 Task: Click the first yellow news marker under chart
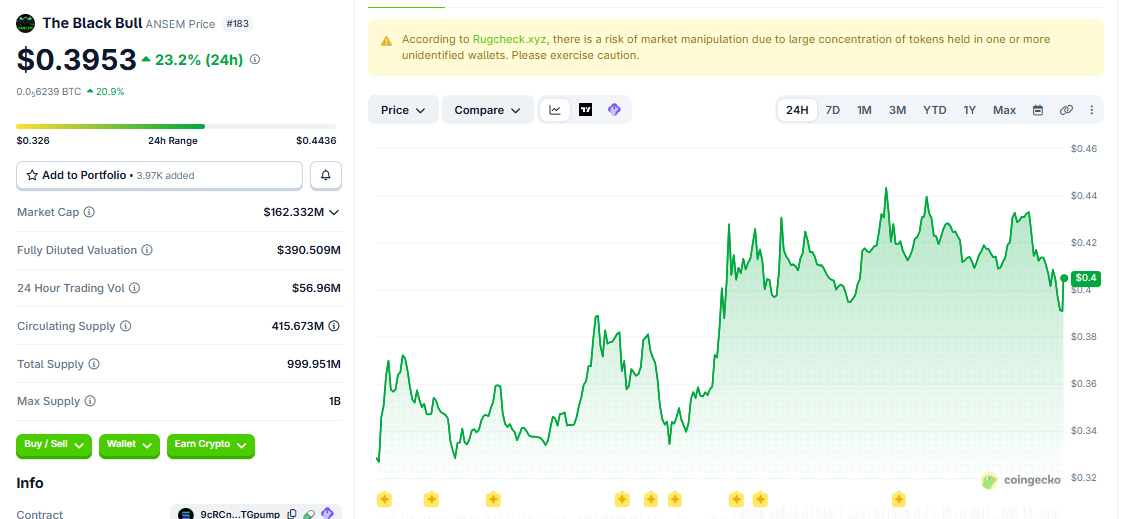(x=384, y=499)
